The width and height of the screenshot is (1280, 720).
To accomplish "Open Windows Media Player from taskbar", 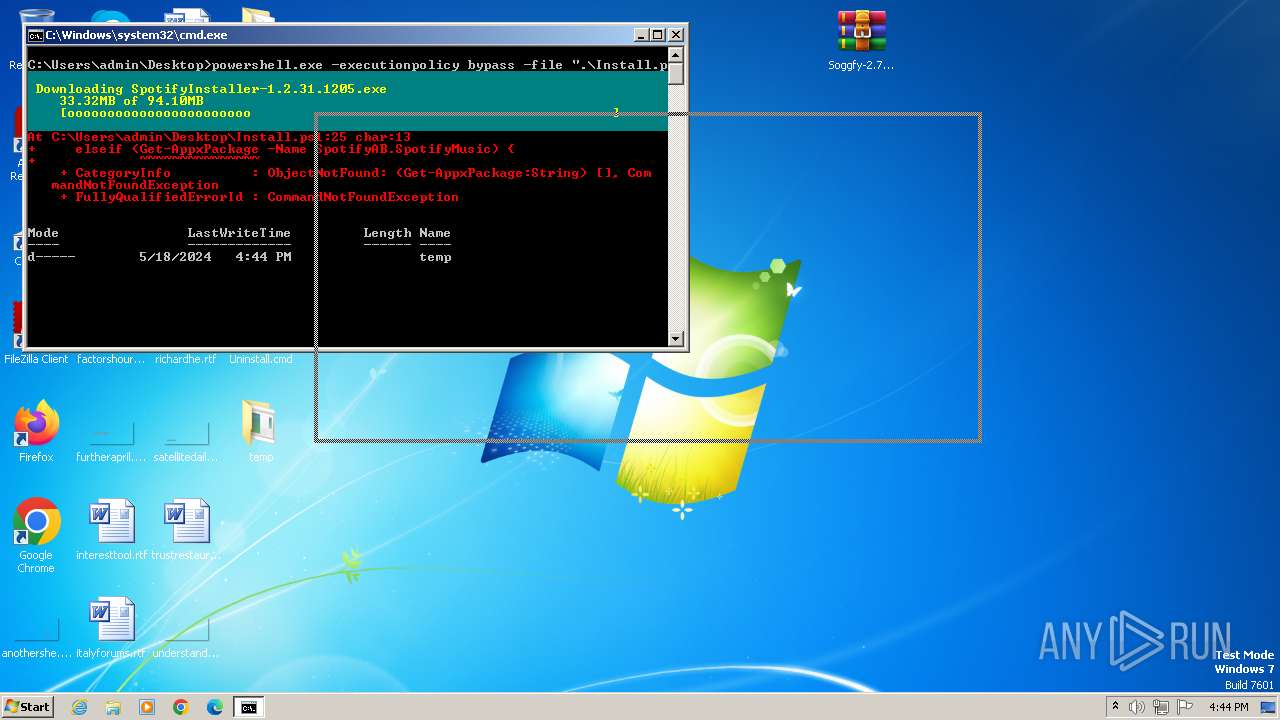I will coord(147,707).
